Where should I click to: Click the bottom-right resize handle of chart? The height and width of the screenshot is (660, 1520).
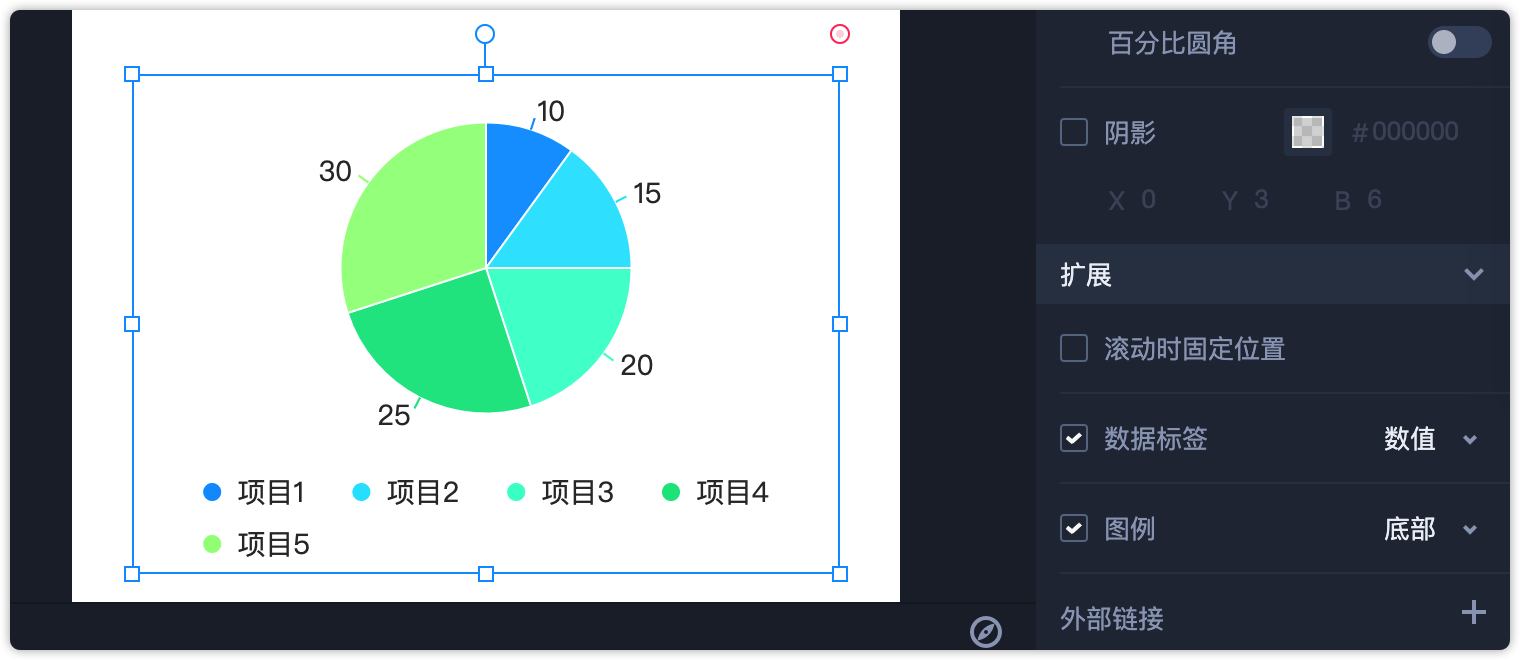(x=840, y=573)
